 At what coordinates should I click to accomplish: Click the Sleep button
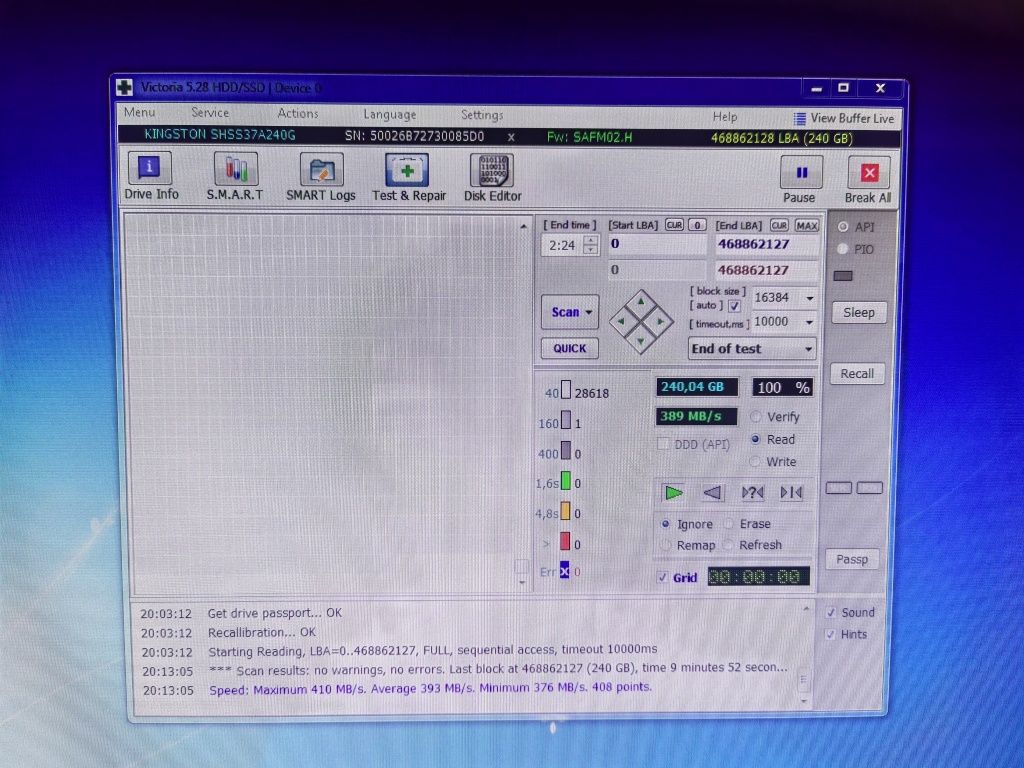click(859, 313)
